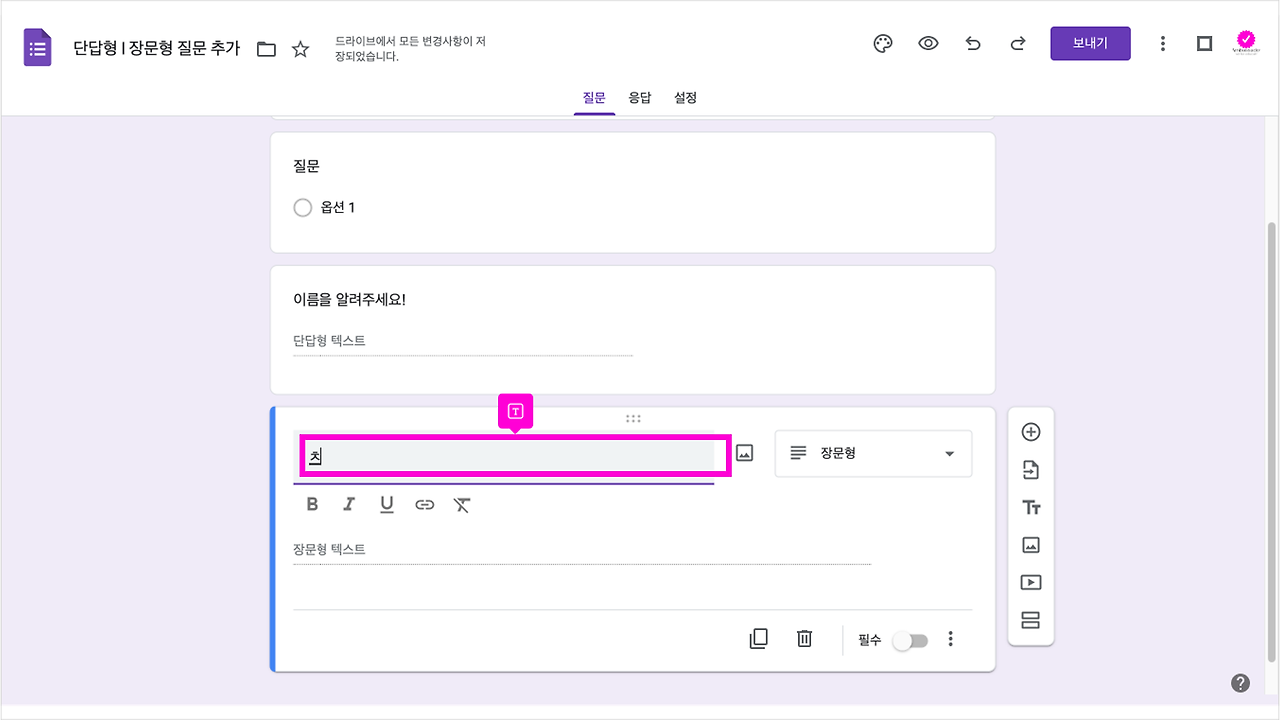Add a video from the side toolbar

click(x=1030, y=581)
